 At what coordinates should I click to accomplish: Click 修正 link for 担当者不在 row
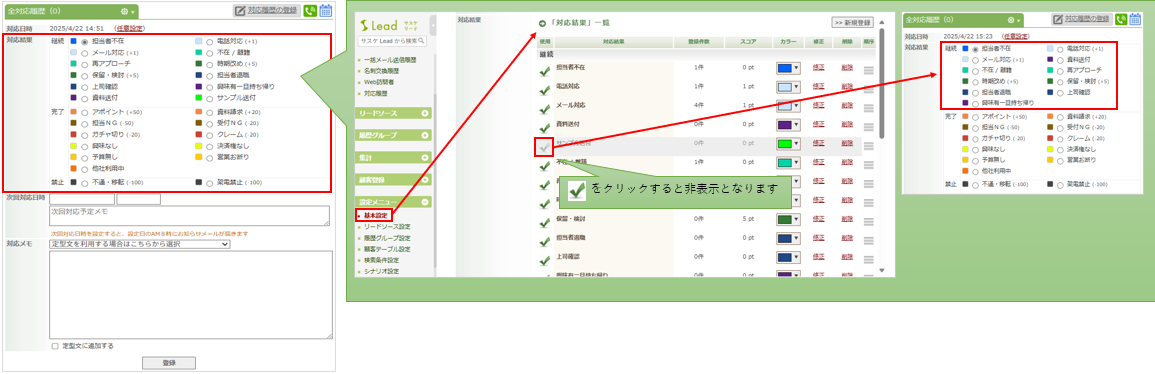pos(818,68)
